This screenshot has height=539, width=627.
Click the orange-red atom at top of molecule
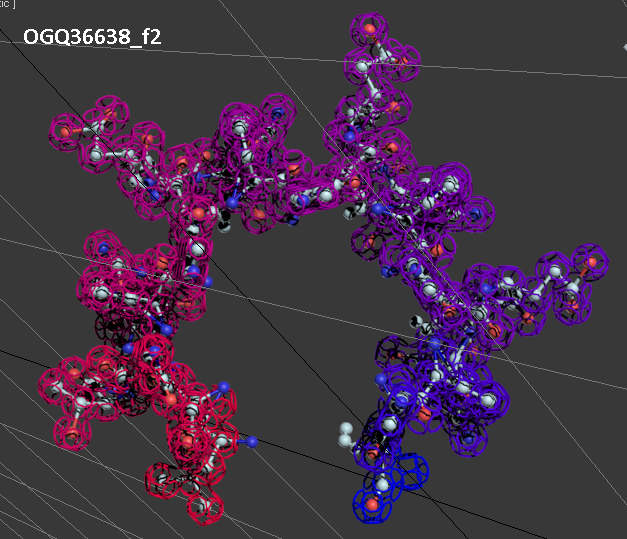click(x=370, y=30)
